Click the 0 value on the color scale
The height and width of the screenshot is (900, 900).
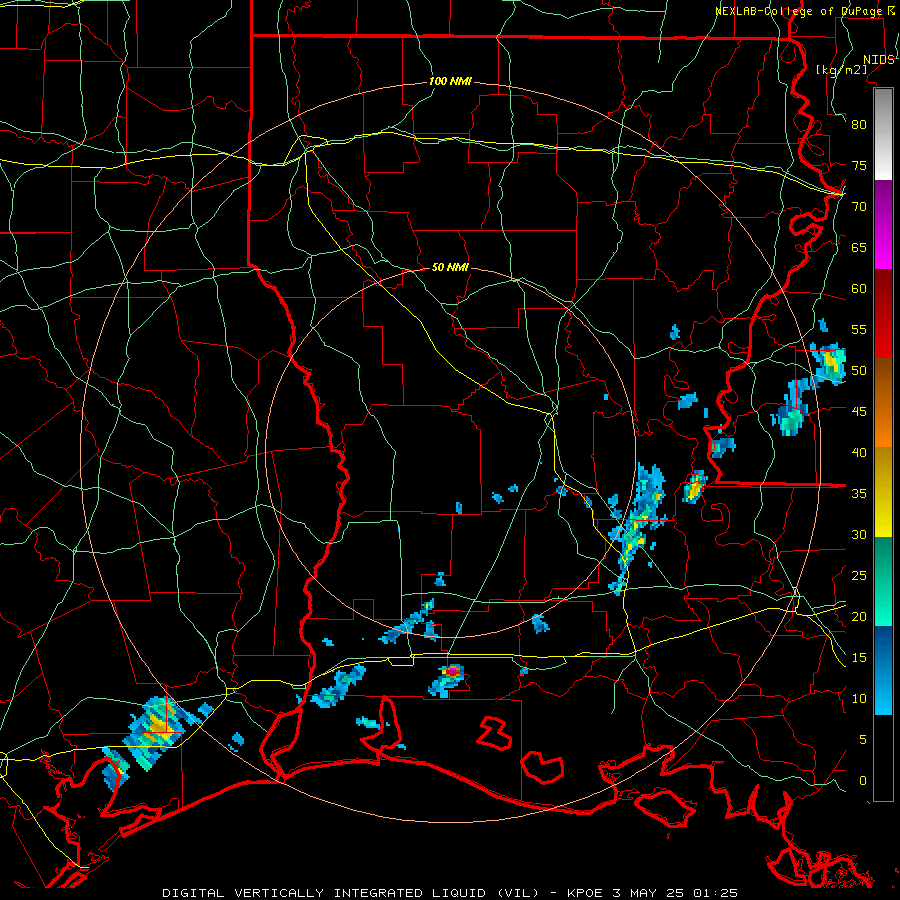click(863, 781)
